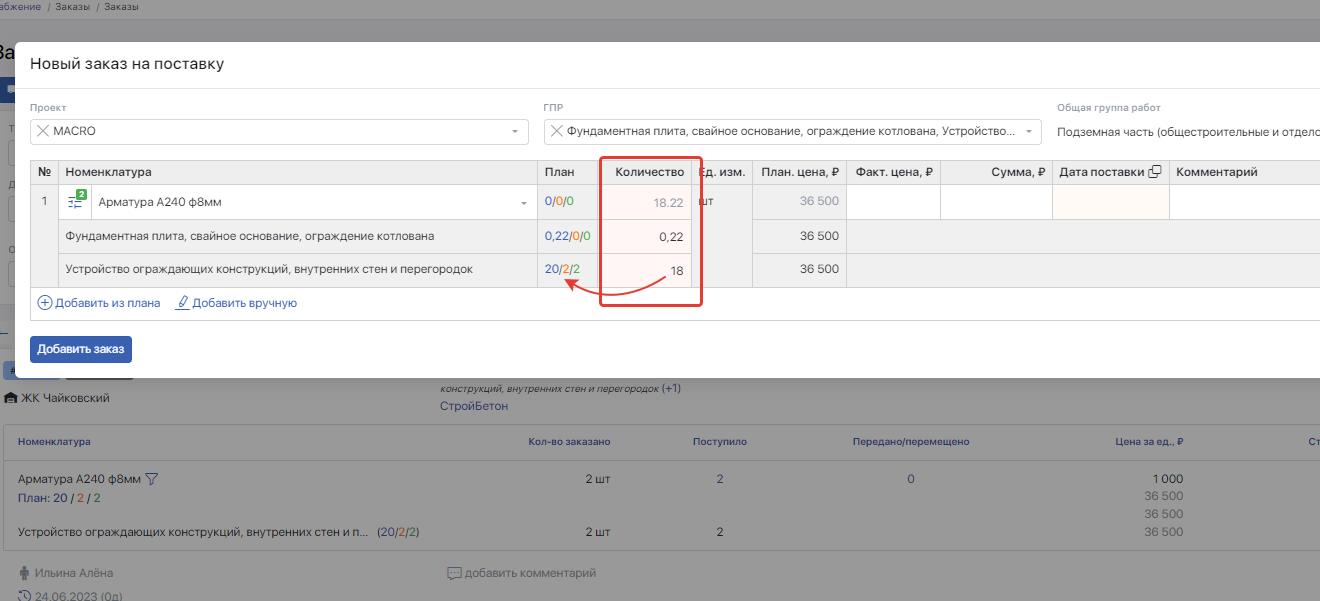
Task: Click copy icon beside Дата поставки header
Action: click(1155, 172)
